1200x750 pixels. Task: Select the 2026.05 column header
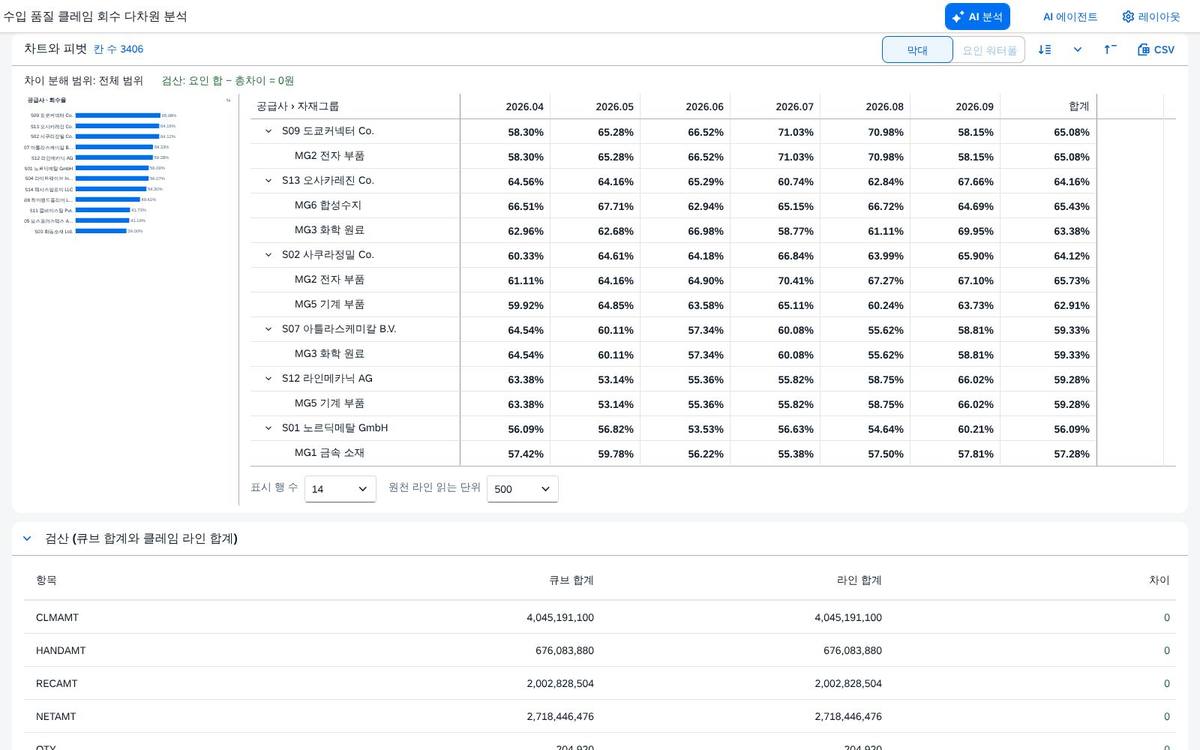point(595,106)
